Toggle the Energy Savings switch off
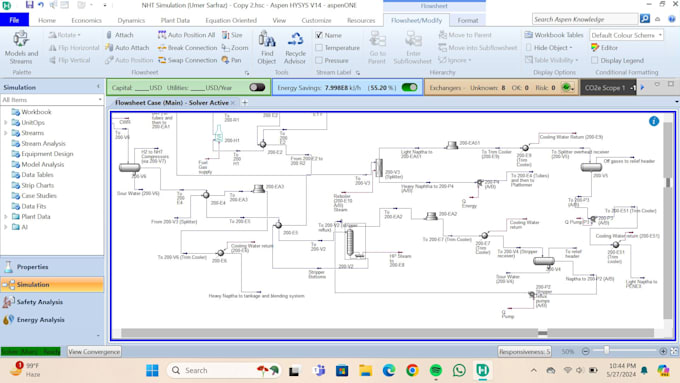 click(x=409, y=87)
